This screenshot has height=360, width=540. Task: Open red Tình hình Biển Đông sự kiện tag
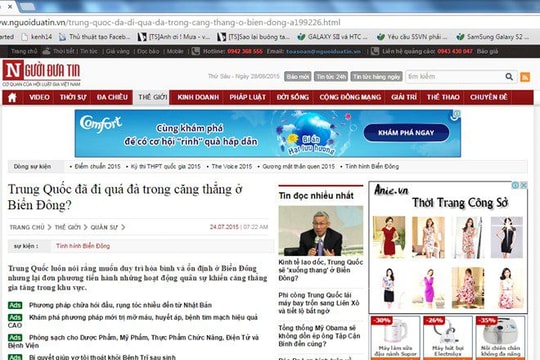coord(83,246)
